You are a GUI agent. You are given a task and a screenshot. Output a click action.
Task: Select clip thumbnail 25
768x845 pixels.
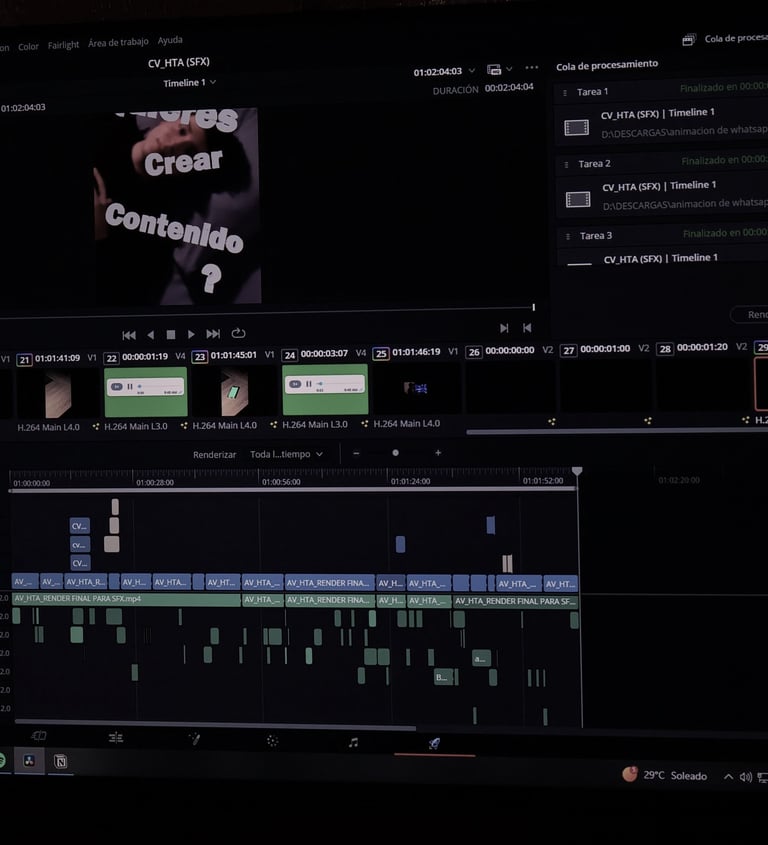coord(417,388)
